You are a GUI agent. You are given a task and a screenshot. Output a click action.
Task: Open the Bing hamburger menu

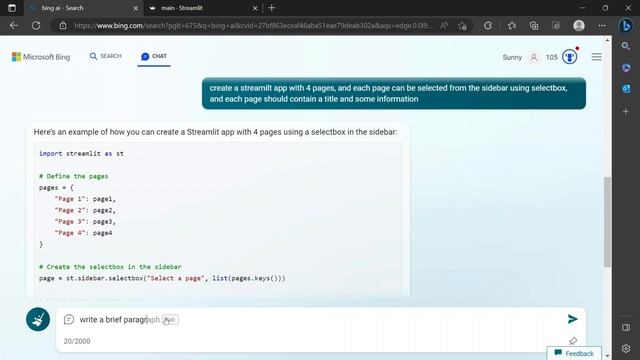[596, 57]
